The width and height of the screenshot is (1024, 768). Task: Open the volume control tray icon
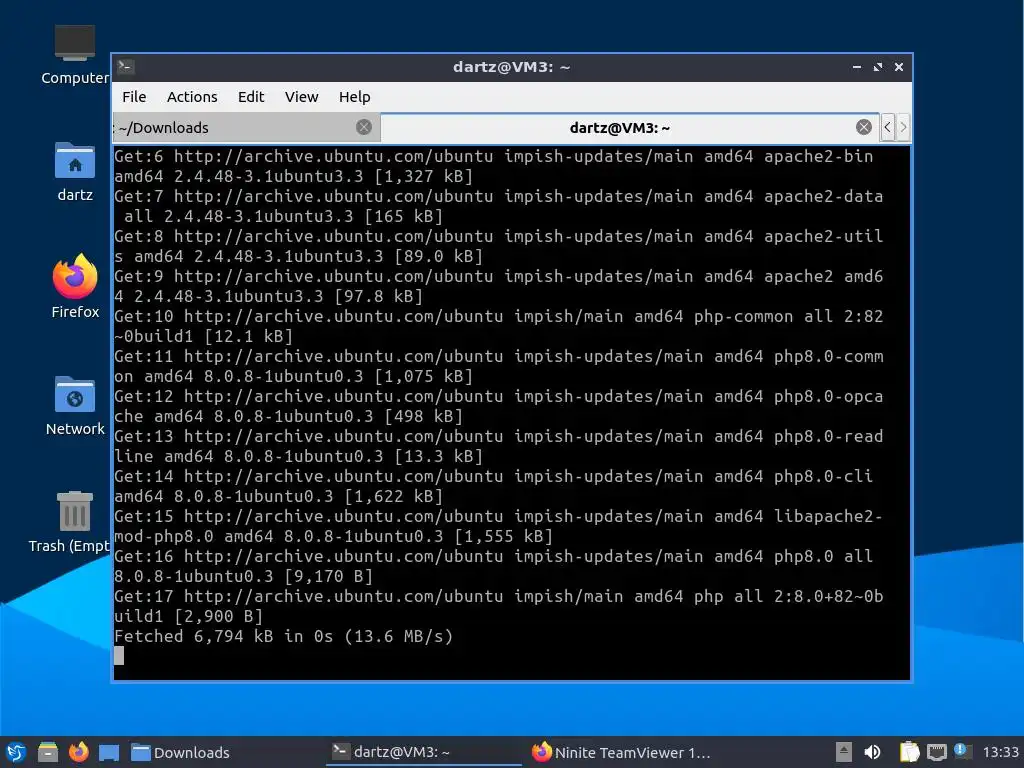(872, 752)
